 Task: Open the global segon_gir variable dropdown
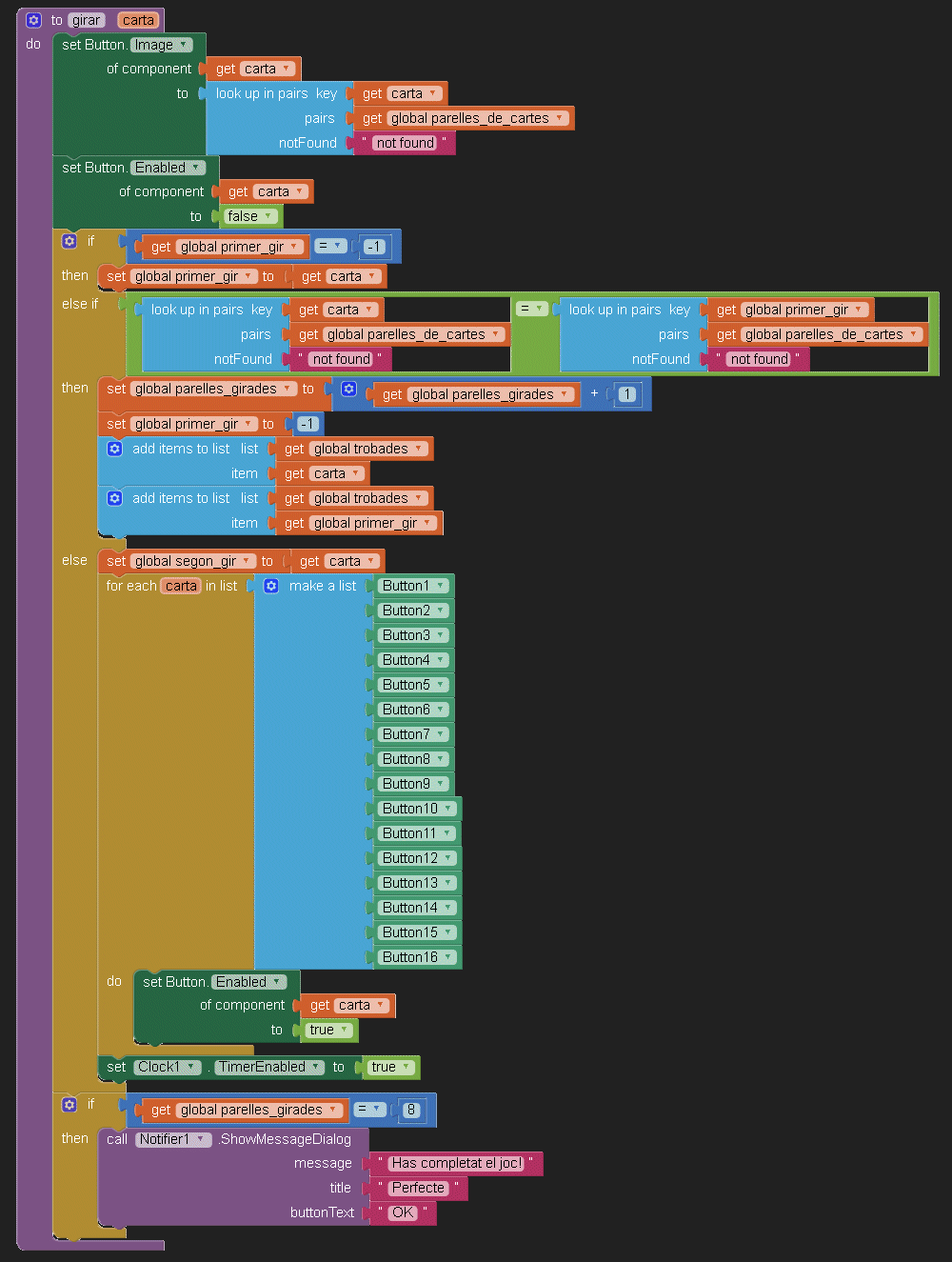coord(248,561)
